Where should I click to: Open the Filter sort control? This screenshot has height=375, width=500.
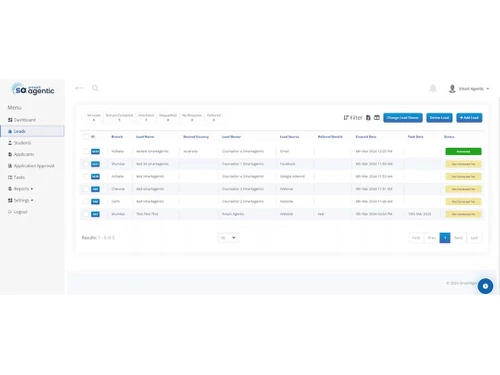coord(353,118)
